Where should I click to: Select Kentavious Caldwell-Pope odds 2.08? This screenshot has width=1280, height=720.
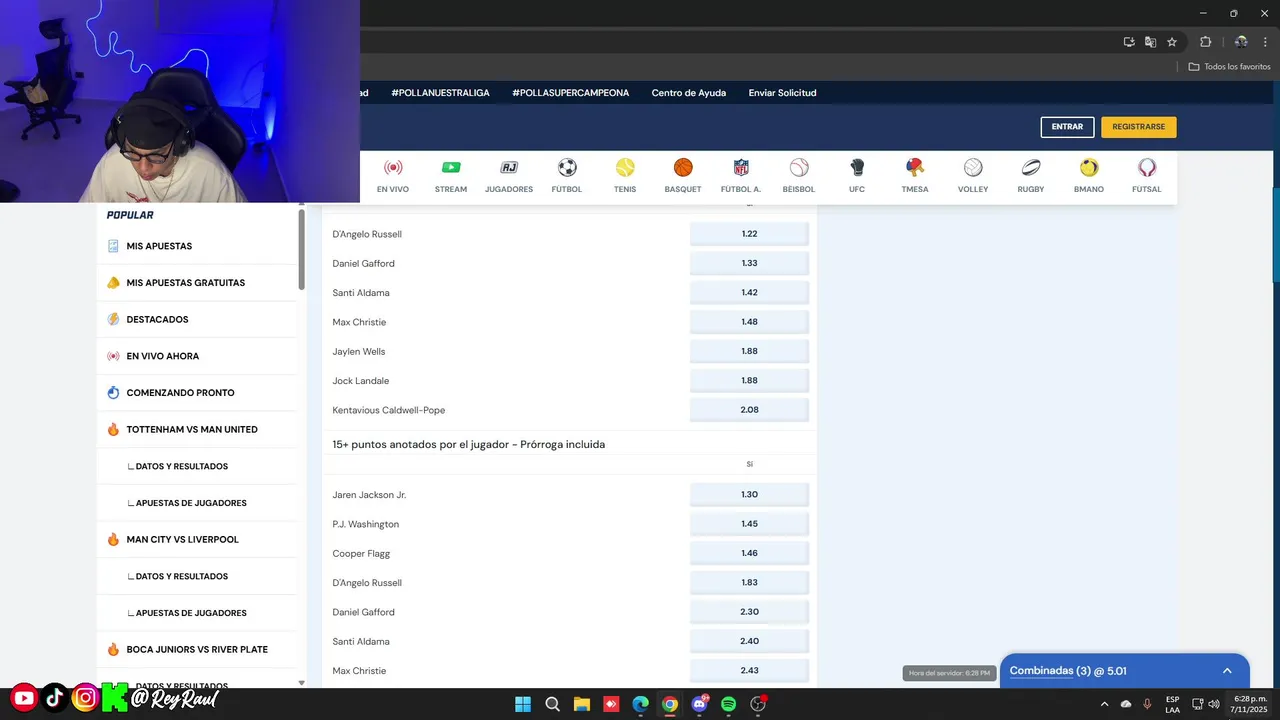pos(749,410)
